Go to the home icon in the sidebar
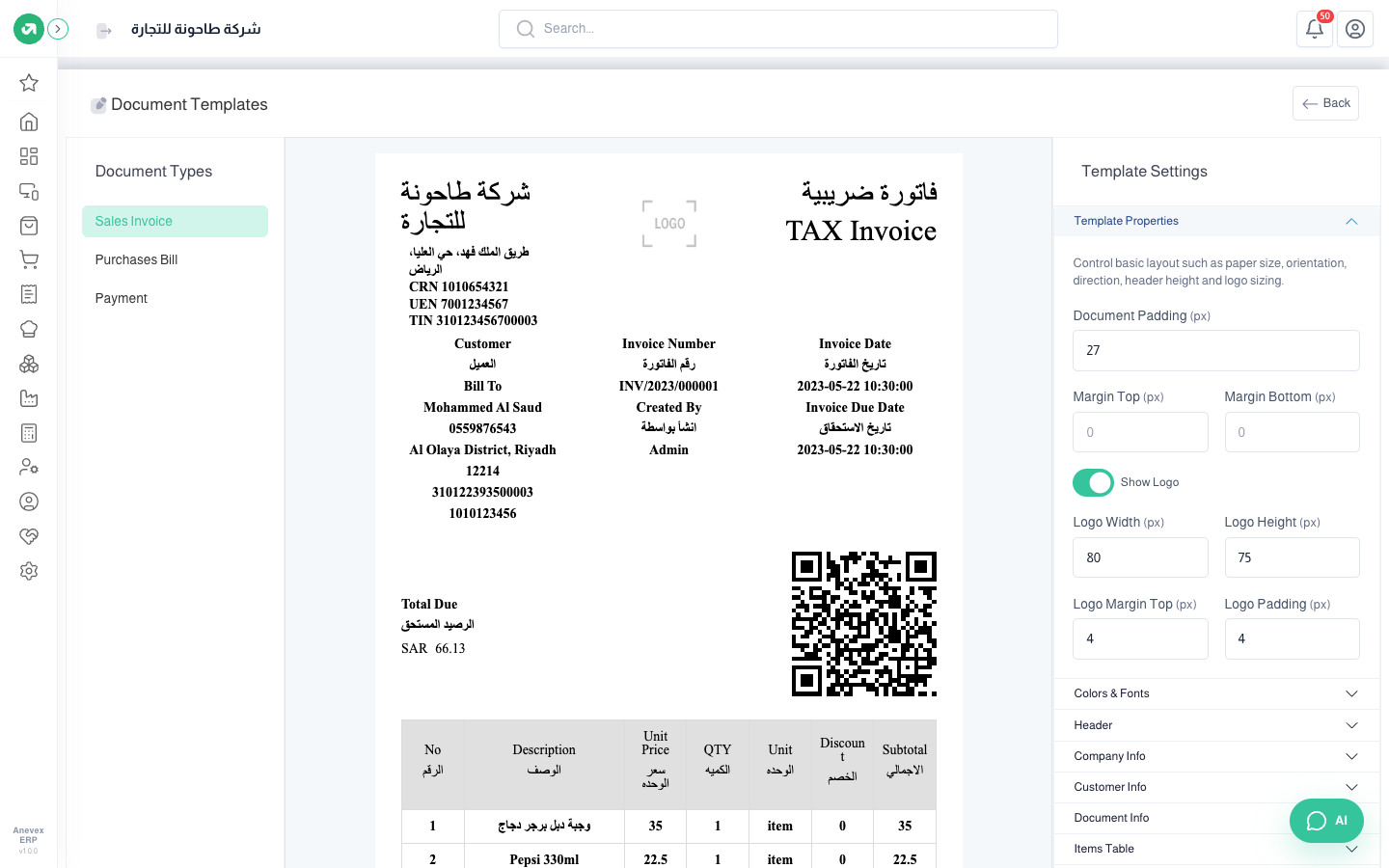The height and width of the screenshot is (868, 1389). pos(29,122)
